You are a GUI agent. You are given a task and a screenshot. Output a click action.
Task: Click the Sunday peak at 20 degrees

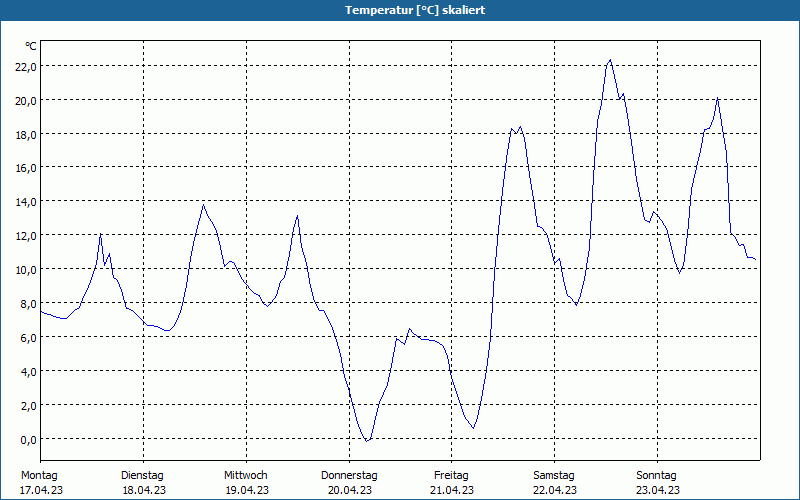(717, 97)
